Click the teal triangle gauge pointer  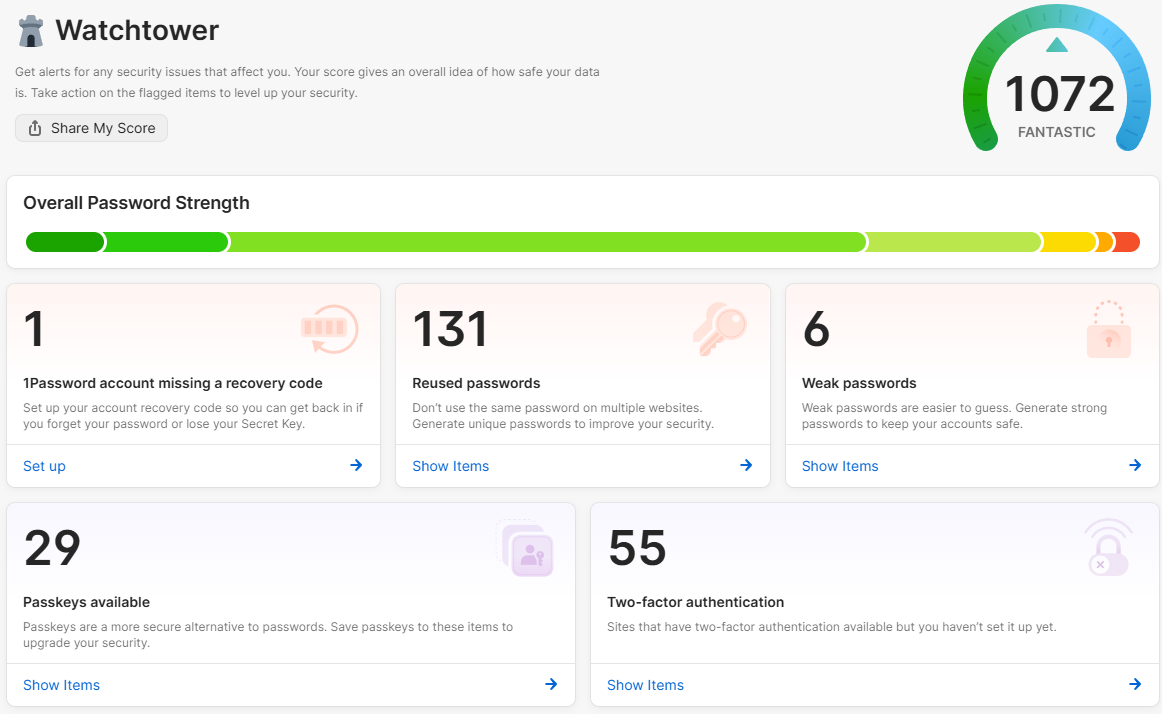(1057, 45)
